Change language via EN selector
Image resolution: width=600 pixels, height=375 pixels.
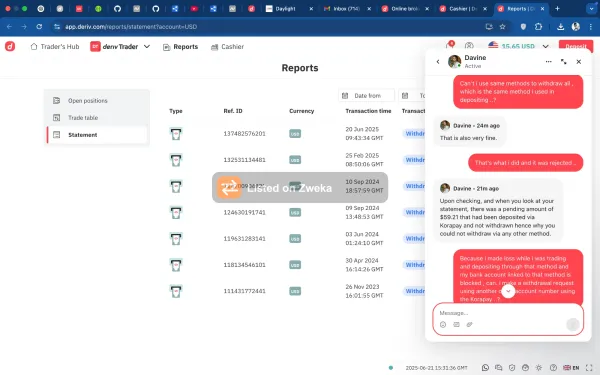click(571, 367)
